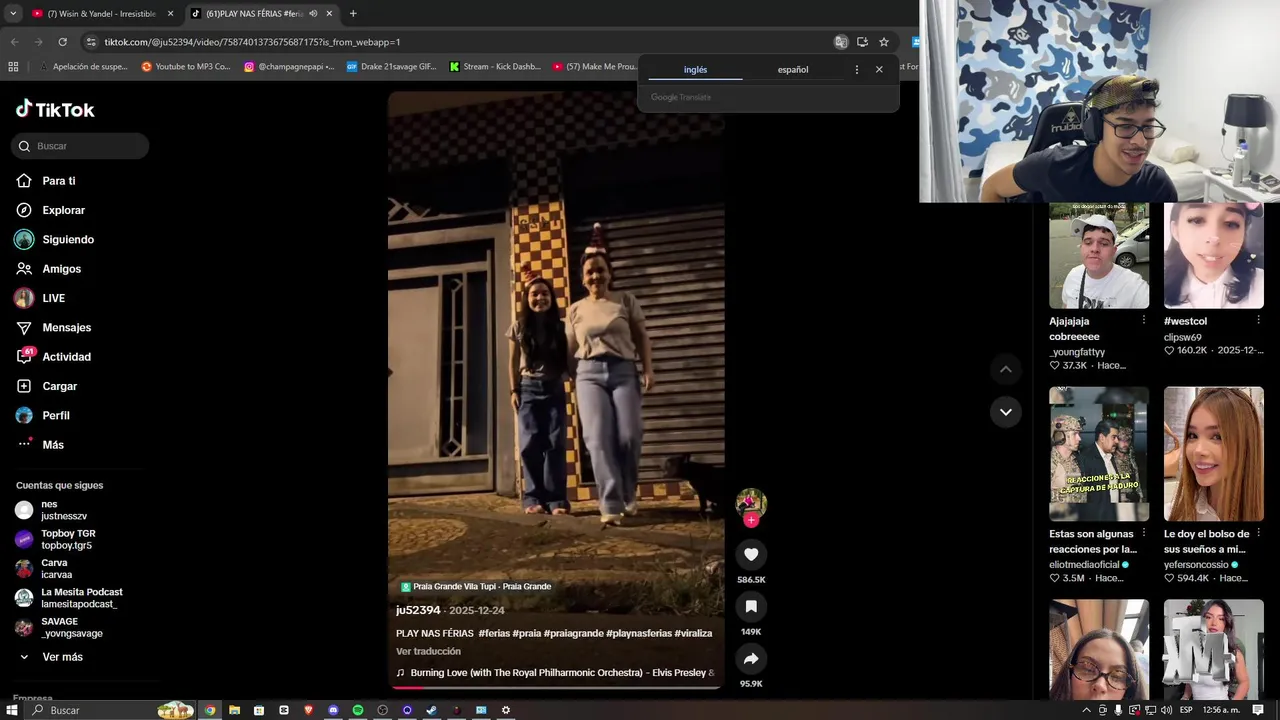Screen dimensions: 1280x720
Task: Select the inglés translate tab
Action: tap(695, 70)
